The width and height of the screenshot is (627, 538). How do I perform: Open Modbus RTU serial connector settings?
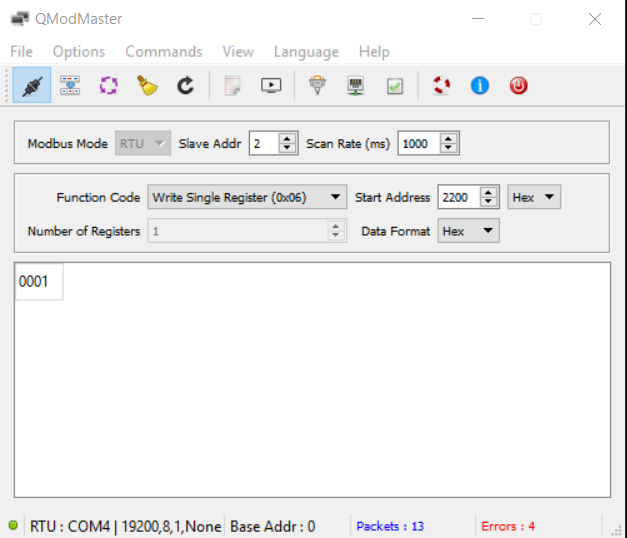point(317,85)
